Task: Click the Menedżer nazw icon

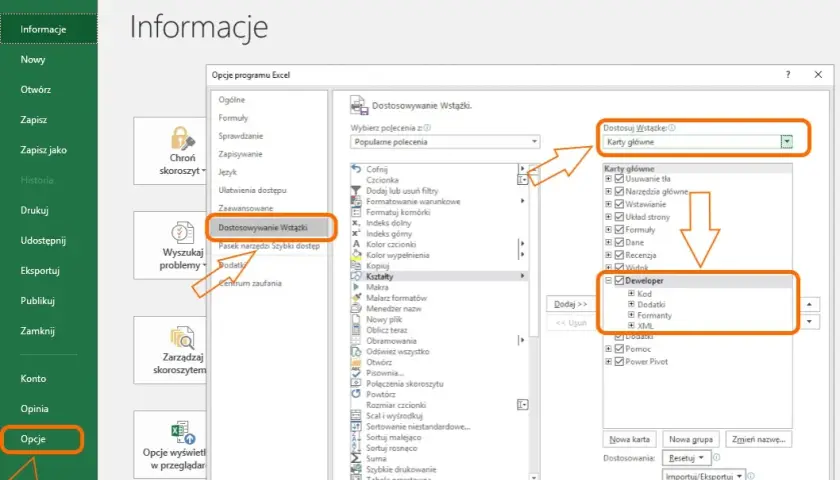Action: pos(356,309)
